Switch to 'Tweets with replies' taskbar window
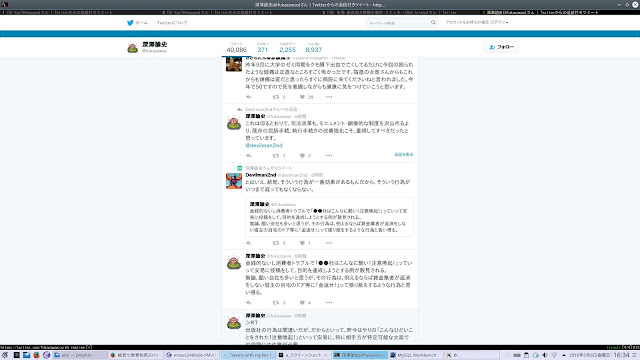 click(248, 355)
